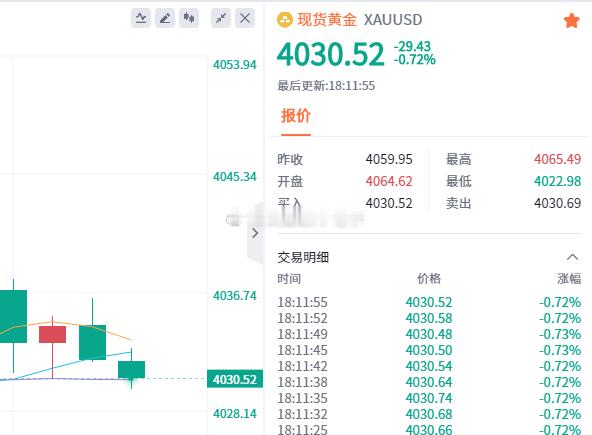This screenshot has height=435, width=592.
Task: Click the 18:11:38 trade row
Action: pos(429,382)
